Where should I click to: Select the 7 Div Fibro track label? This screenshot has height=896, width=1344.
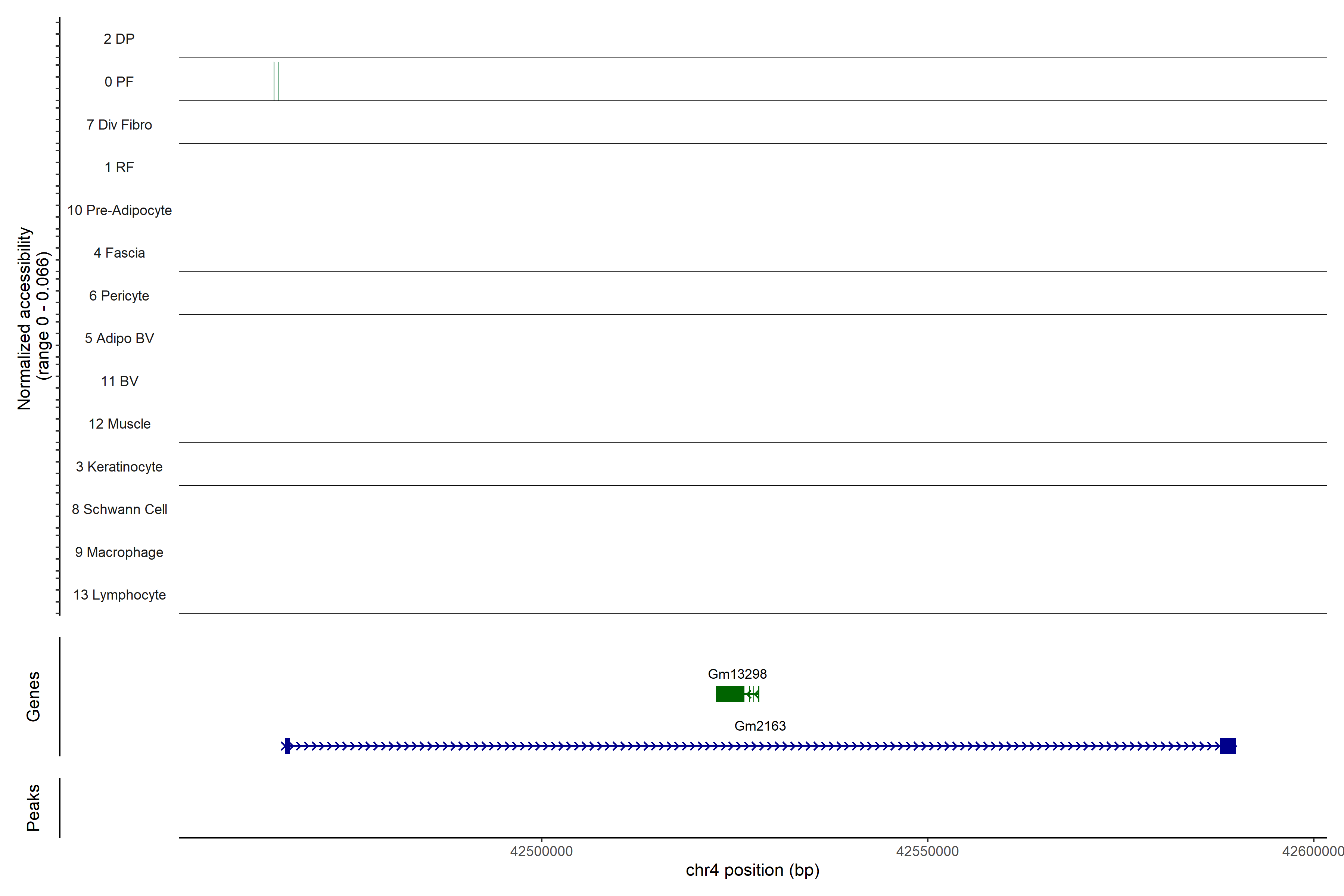pos(119,125)
